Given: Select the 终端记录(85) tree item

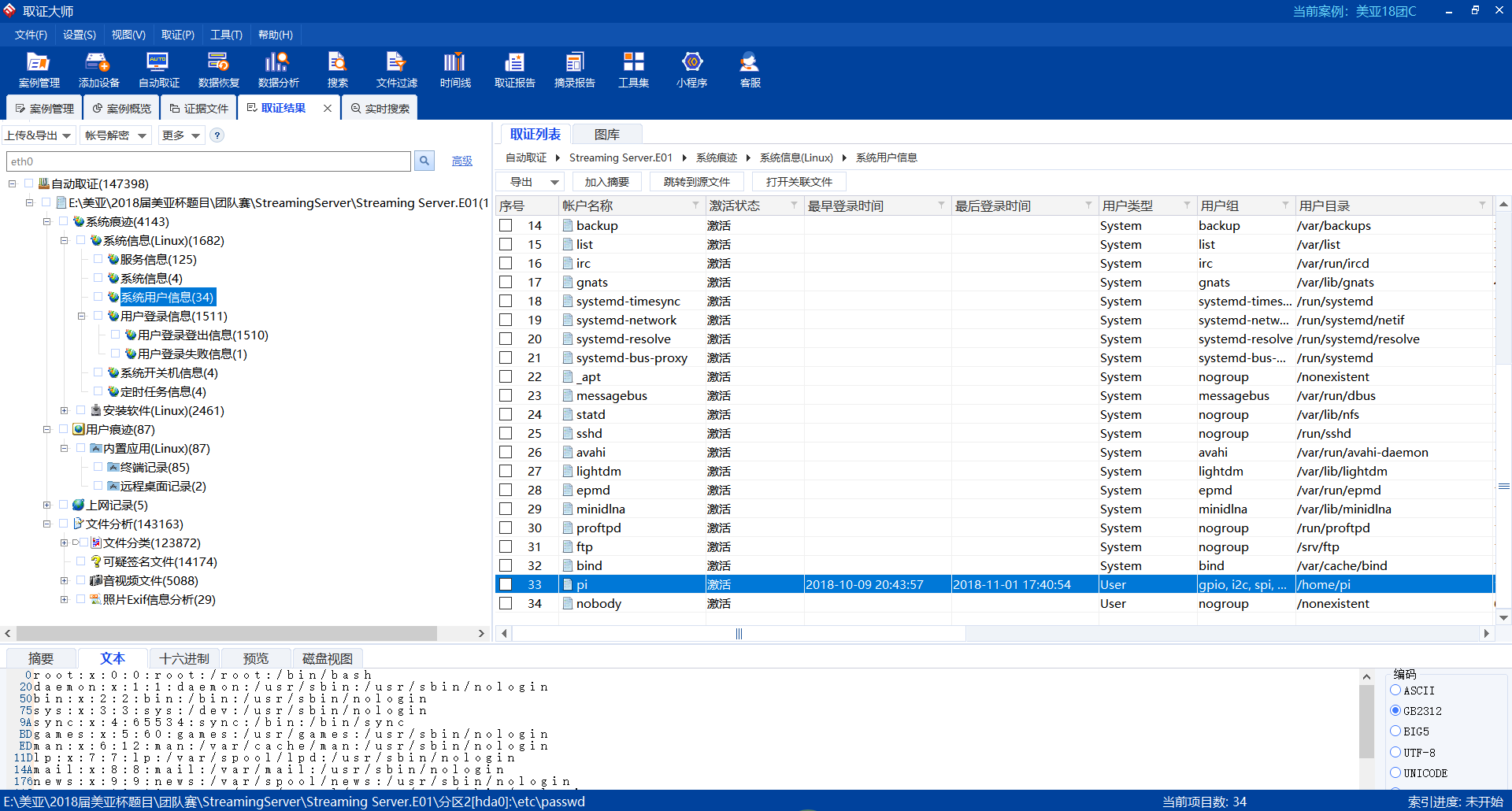Looking at the screenshot, I should 154,467.
